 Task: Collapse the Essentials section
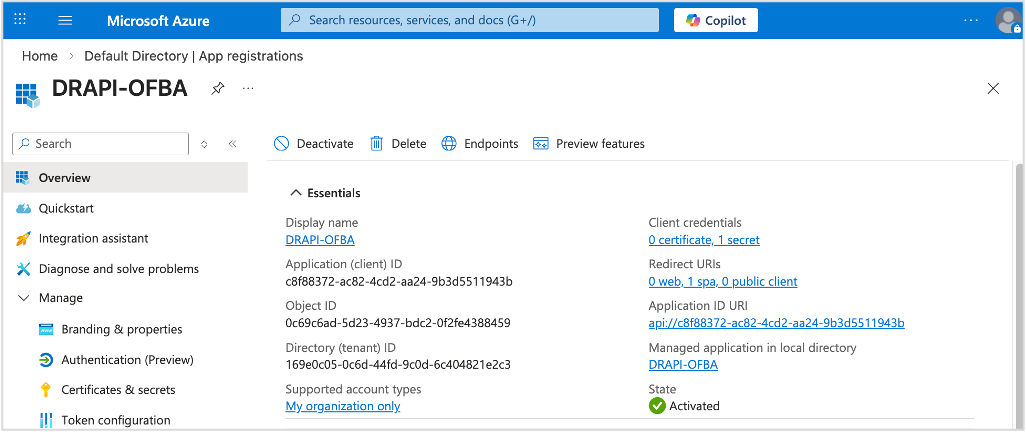325,193
